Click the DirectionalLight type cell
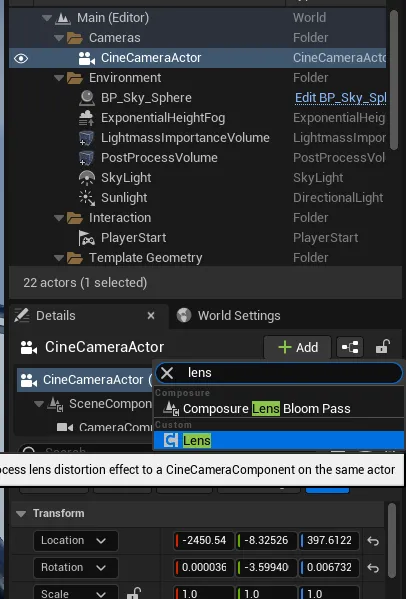The image size is (406, 599). tap(338, 198)
